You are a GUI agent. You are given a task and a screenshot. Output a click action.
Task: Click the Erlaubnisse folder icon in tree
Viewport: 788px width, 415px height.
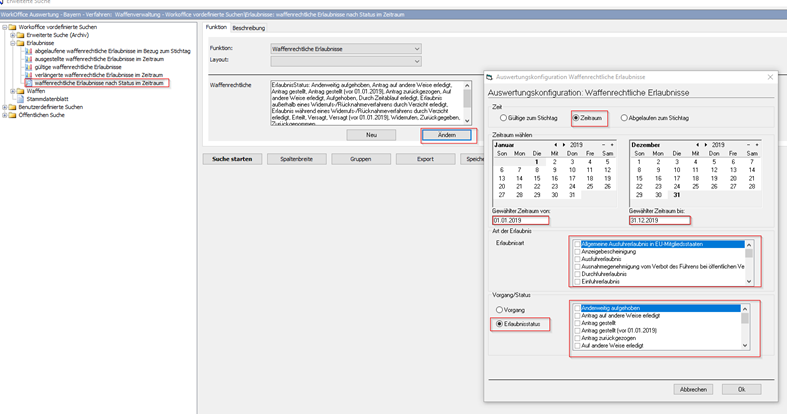20,44
